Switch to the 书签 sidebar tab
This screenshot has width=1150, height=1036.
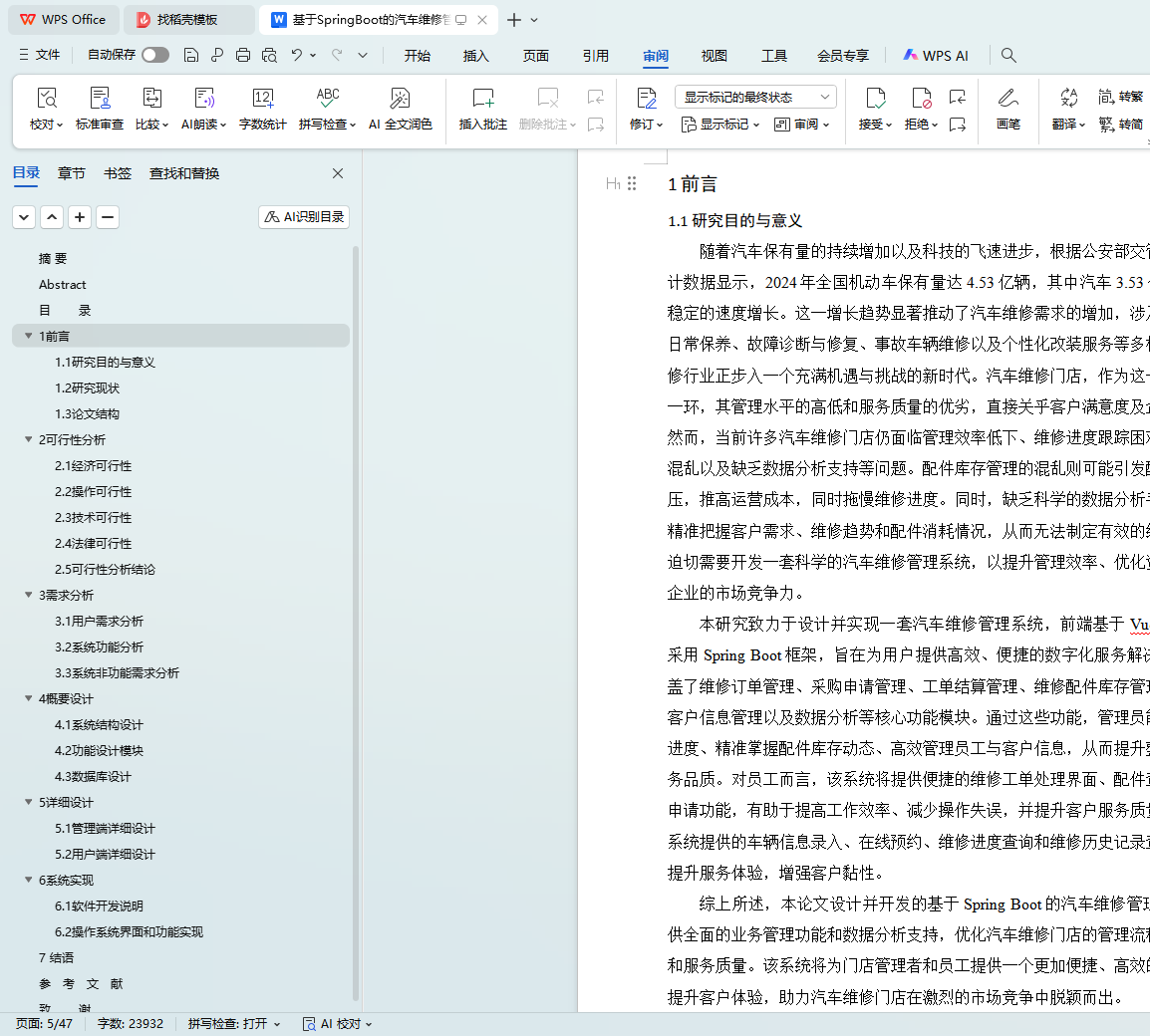pos(118,173)
